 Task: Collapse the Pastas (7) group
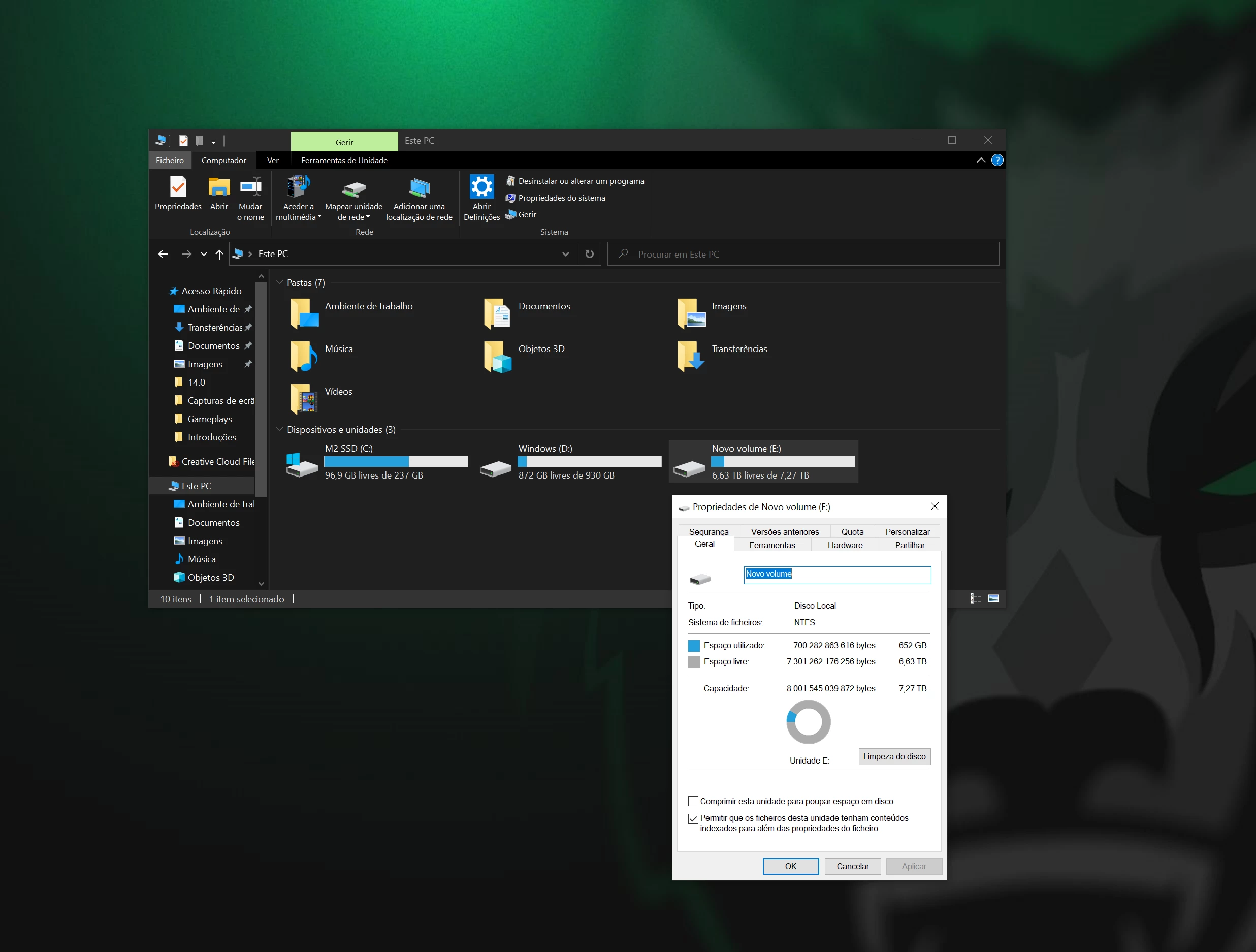tap(279, 282)
